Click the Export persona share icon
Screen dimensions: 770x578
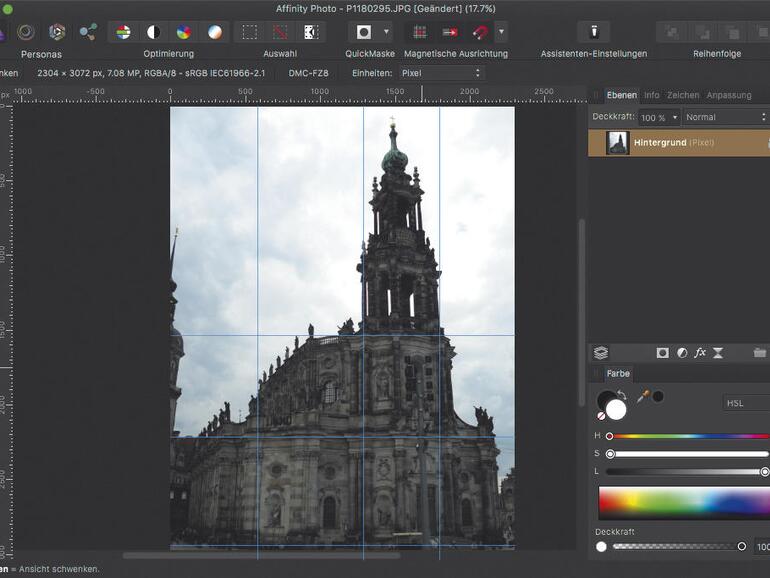pyautogui.click(x=88, y=32)
